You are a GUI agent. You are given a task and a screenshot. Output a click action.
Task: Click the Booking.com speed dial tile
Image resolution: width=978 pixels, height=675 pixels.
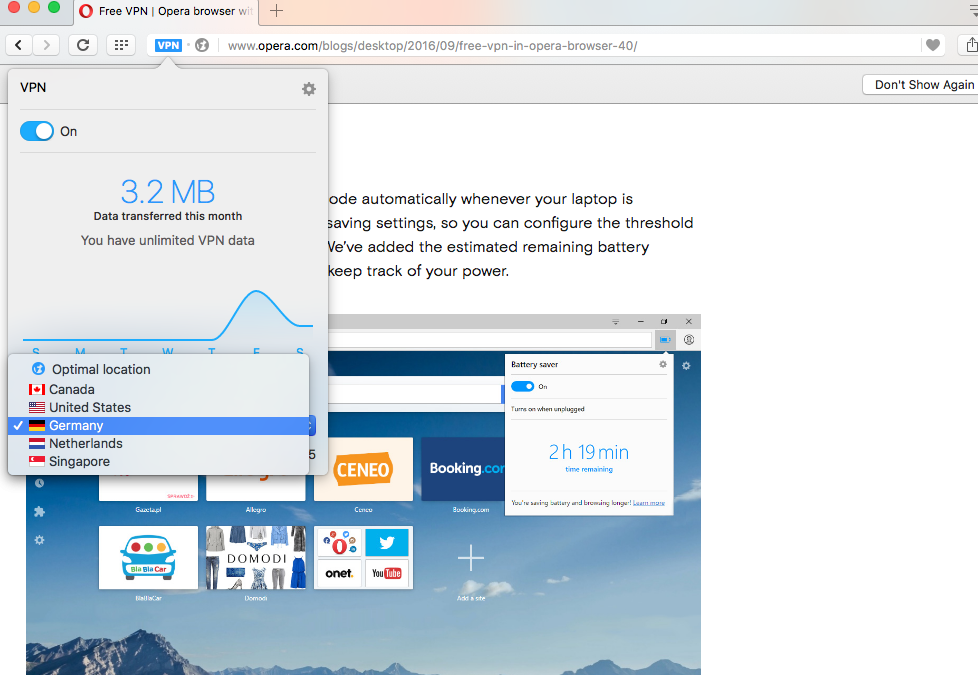tap(463, 469)
